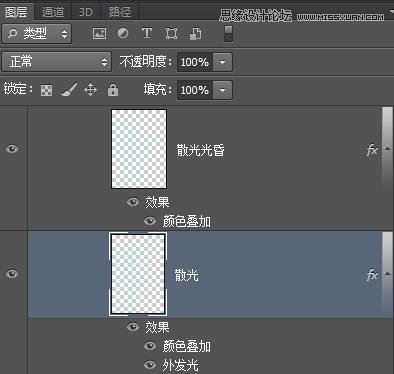
Task: Click 效果 label under 散光
Action: [157, 327]
